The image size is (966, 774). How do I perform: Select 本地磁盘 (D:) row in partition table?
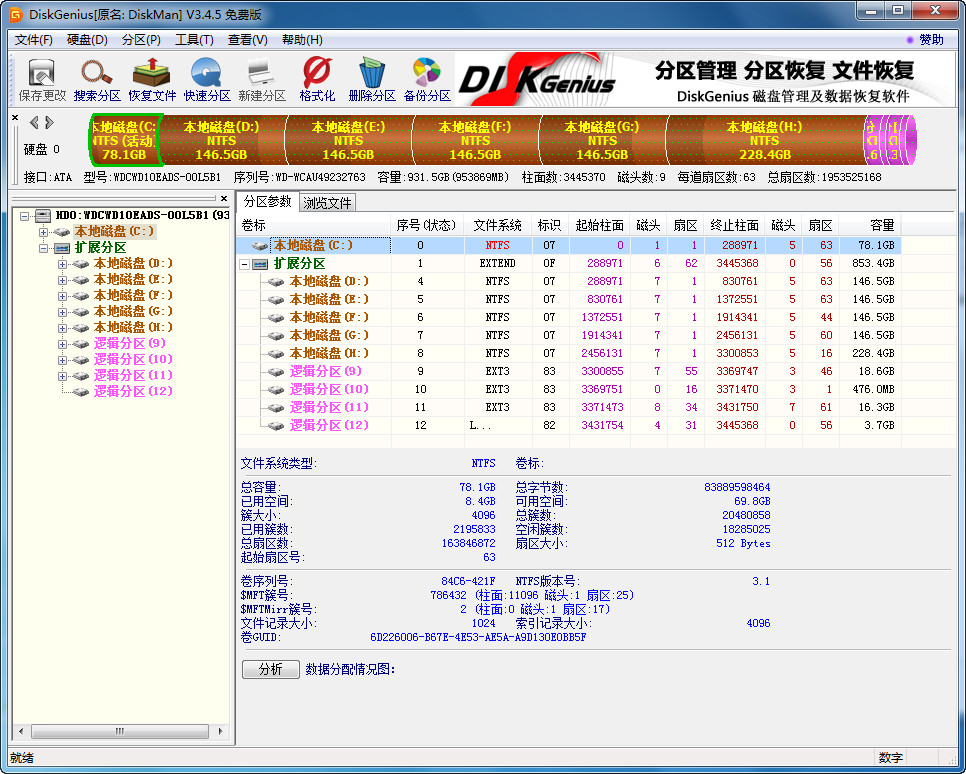point(569,282)
